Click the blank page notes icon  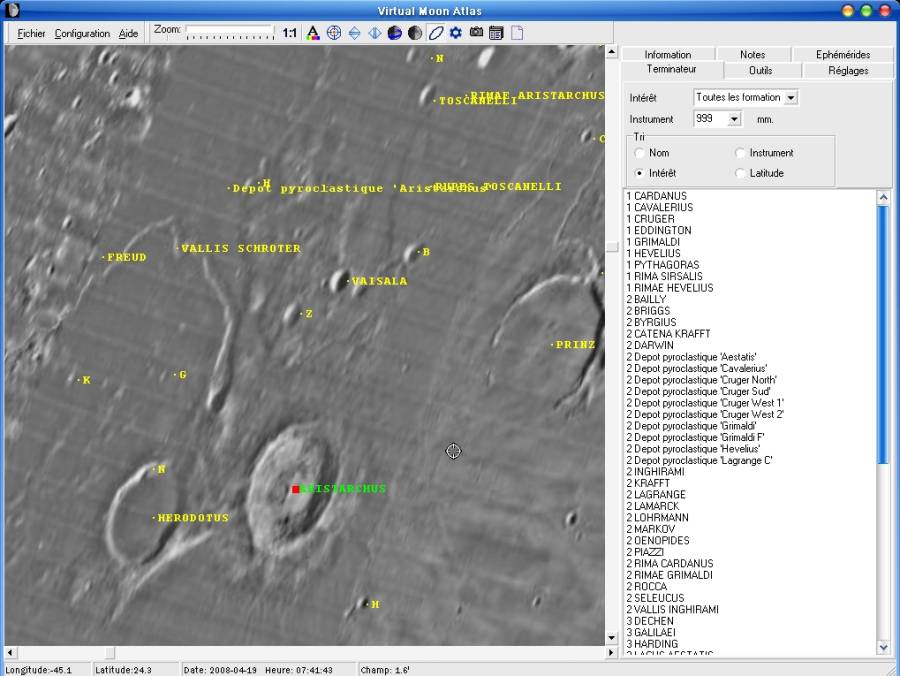pos(517,33)
